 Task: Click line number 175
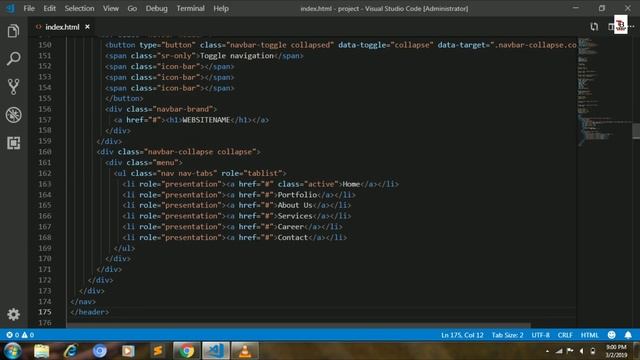pyautogui.click(x=44, y=312)
